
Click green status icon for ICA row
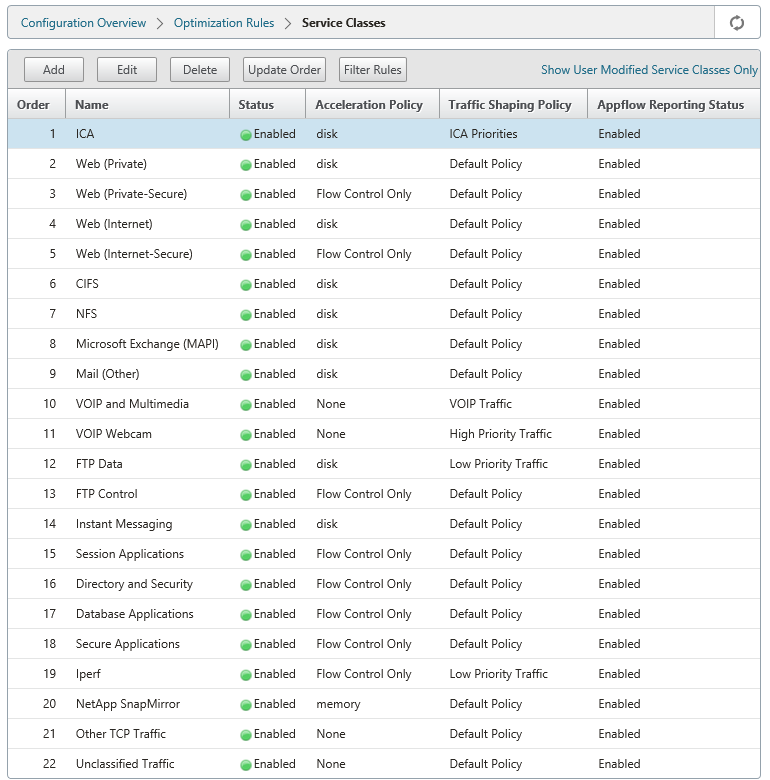click(x=246, y=135)
